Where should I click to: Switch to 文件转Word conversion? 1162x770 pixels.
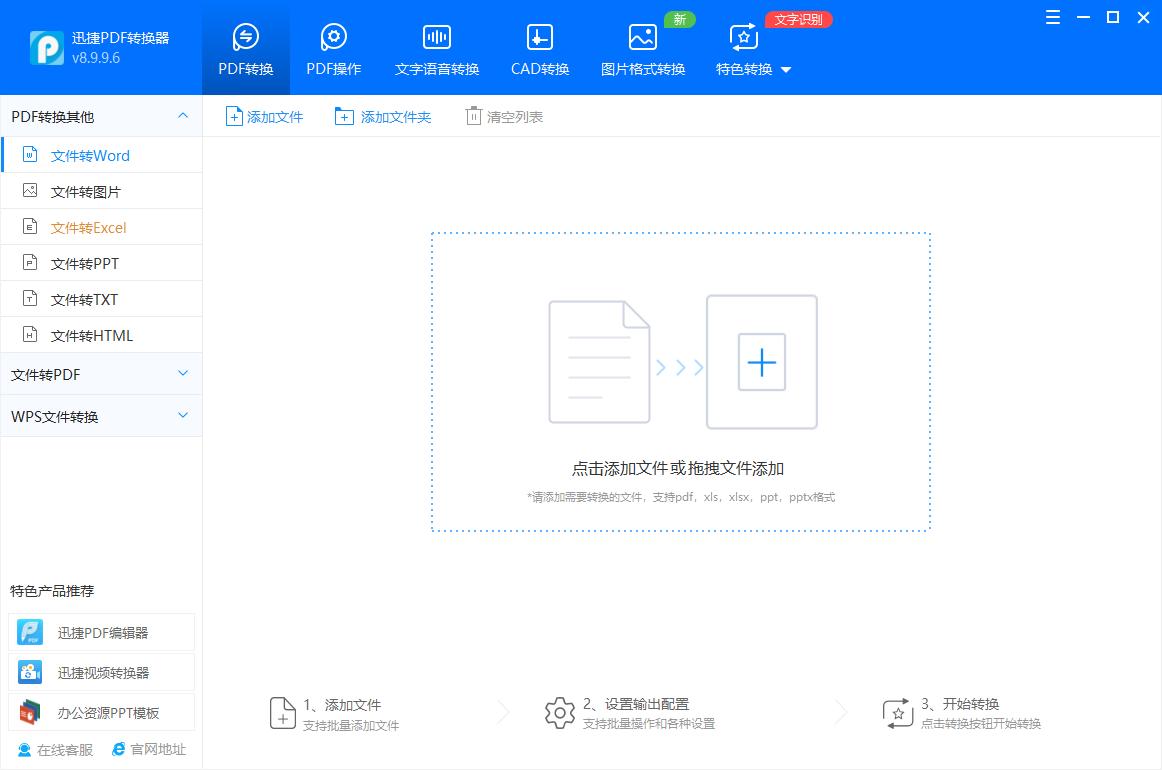click(x=88, y=155)
